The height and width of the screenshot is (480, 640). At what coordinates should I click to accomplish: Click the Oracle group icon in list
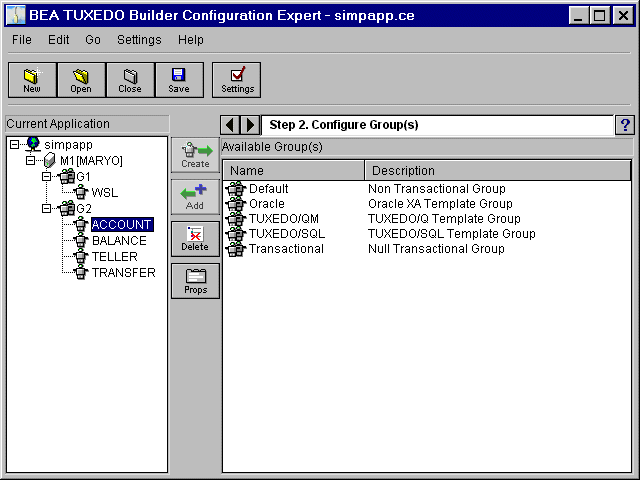click(x=236, y=204)
